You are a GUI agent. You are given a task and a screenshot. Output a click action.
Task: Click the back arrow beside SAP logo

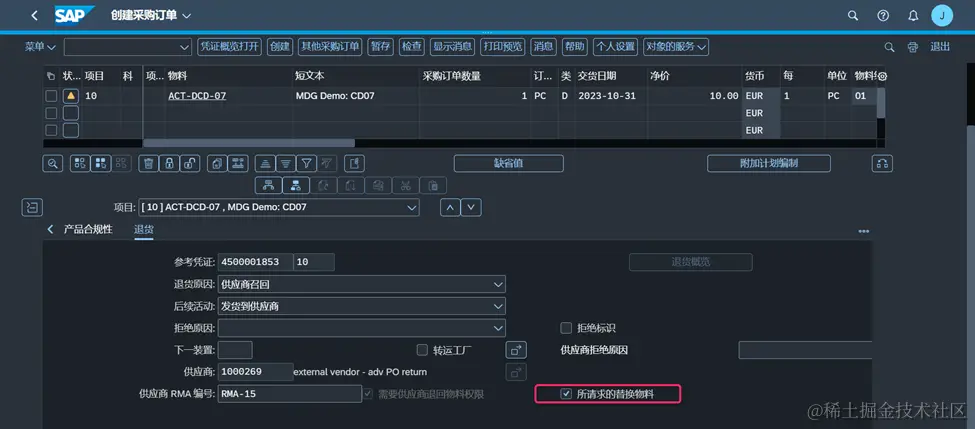[x=34, y=16]
